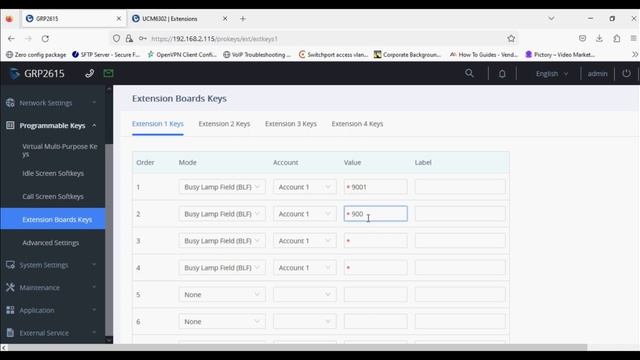Switch to Extension 2 Keys tab
This screenshot has height=360, width=640.
(x=224, y=124)
